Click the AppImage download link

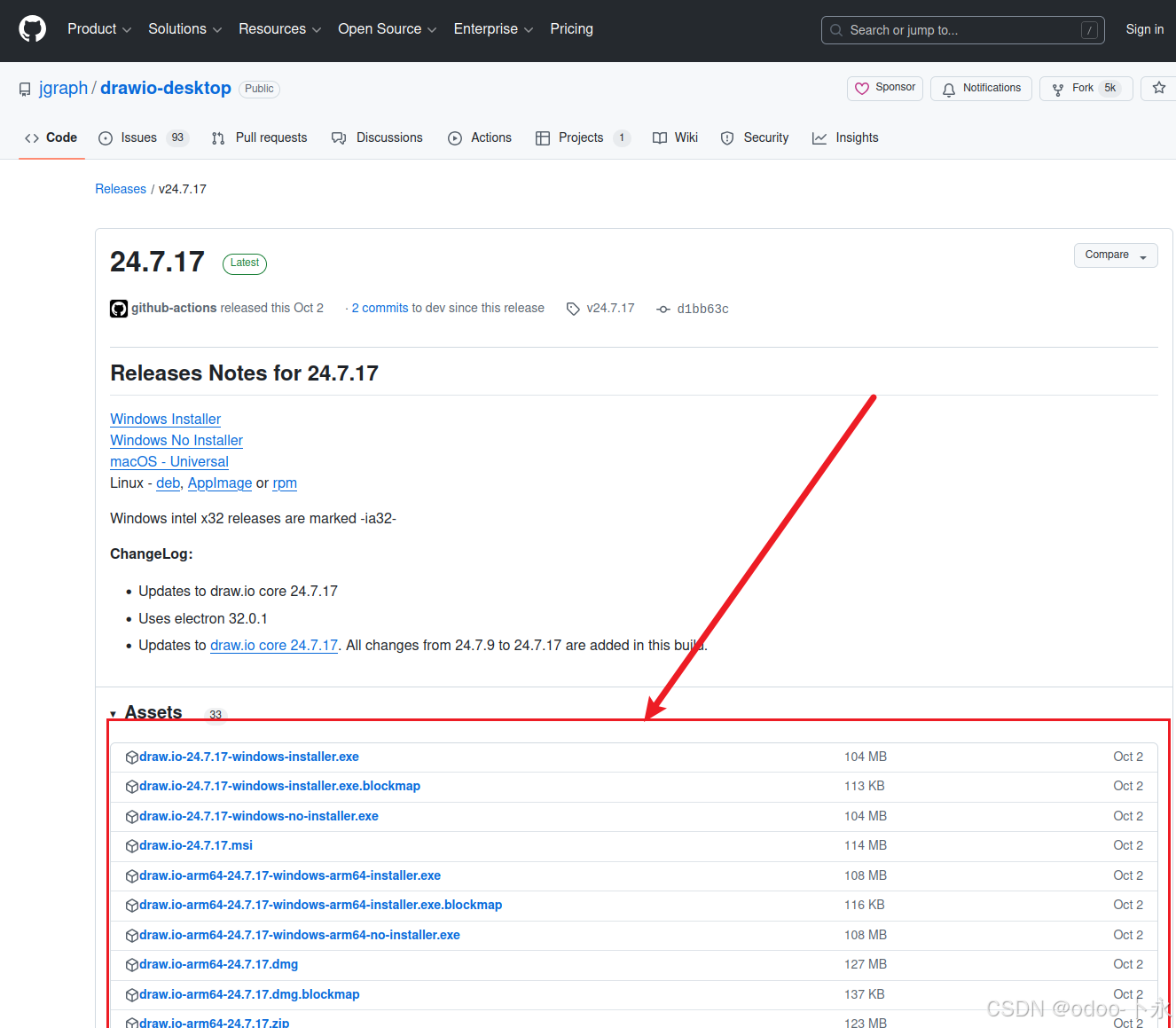(220, 483)
